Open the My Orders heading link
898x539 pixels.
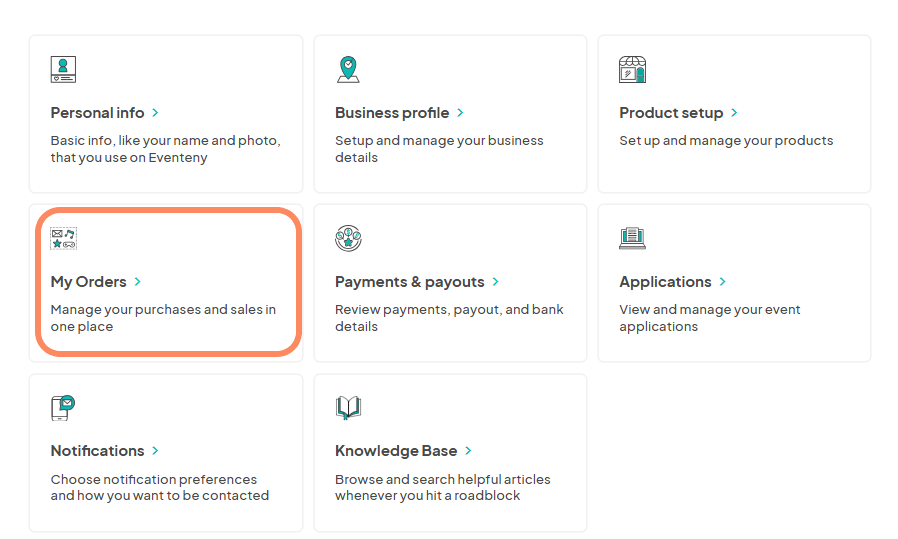click(88, 282)
